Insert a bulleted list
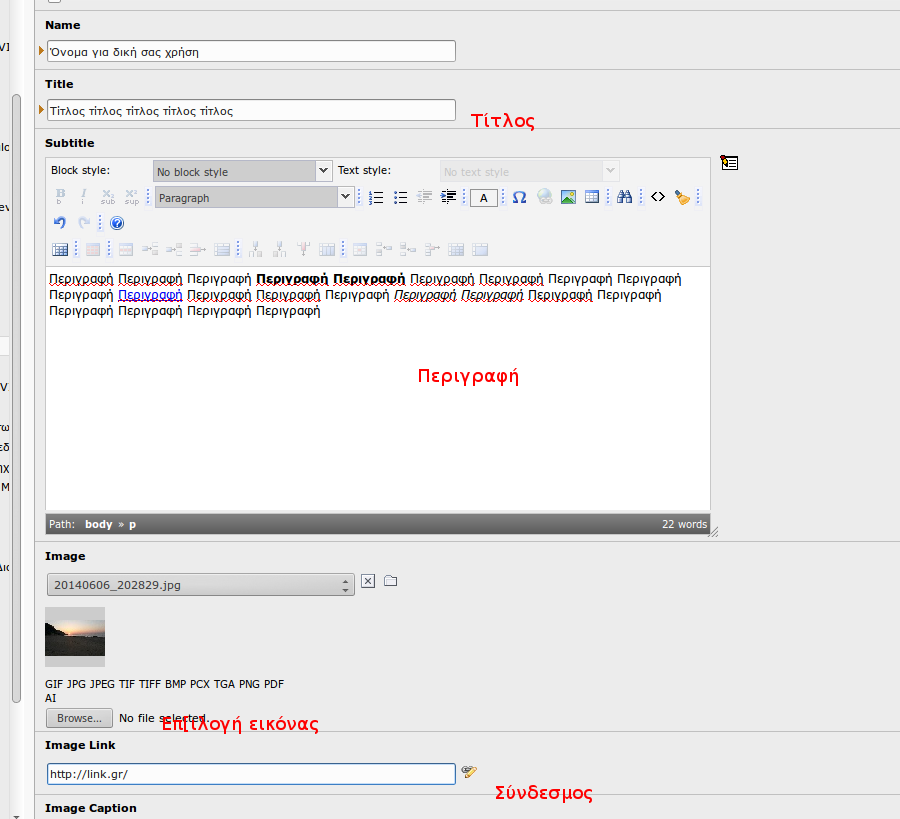Image resolution: width=900 pixels, height=819 pixels. (400, 198)
